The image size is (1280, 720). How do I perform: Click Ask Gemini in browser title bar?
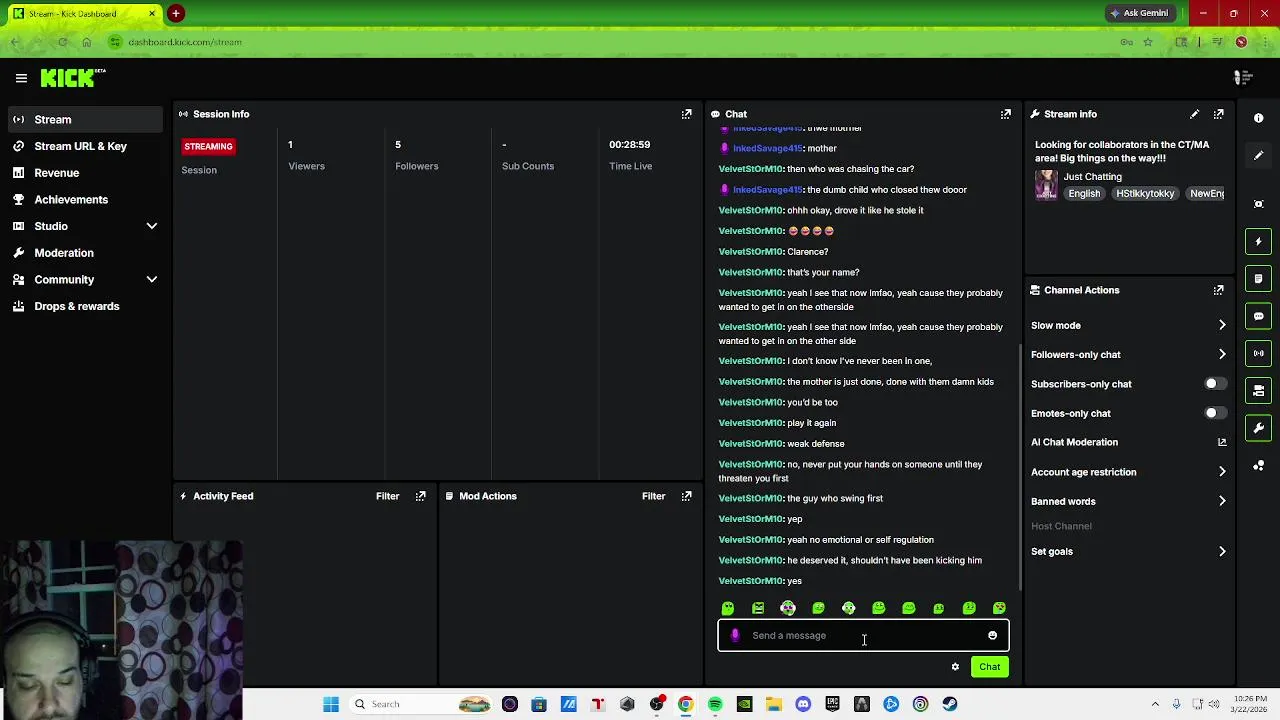[x=1138, y=13]
